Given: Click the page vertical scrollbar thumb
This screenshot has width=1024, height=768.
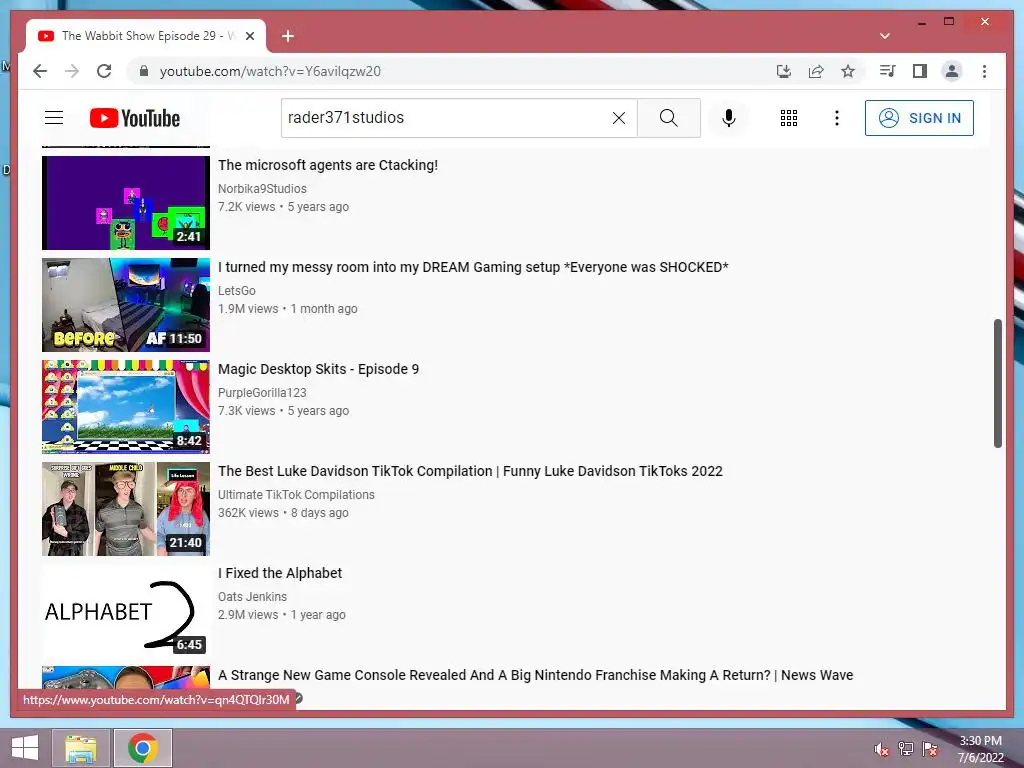Looking at the screenshot, I should click(x=997, y=383).
